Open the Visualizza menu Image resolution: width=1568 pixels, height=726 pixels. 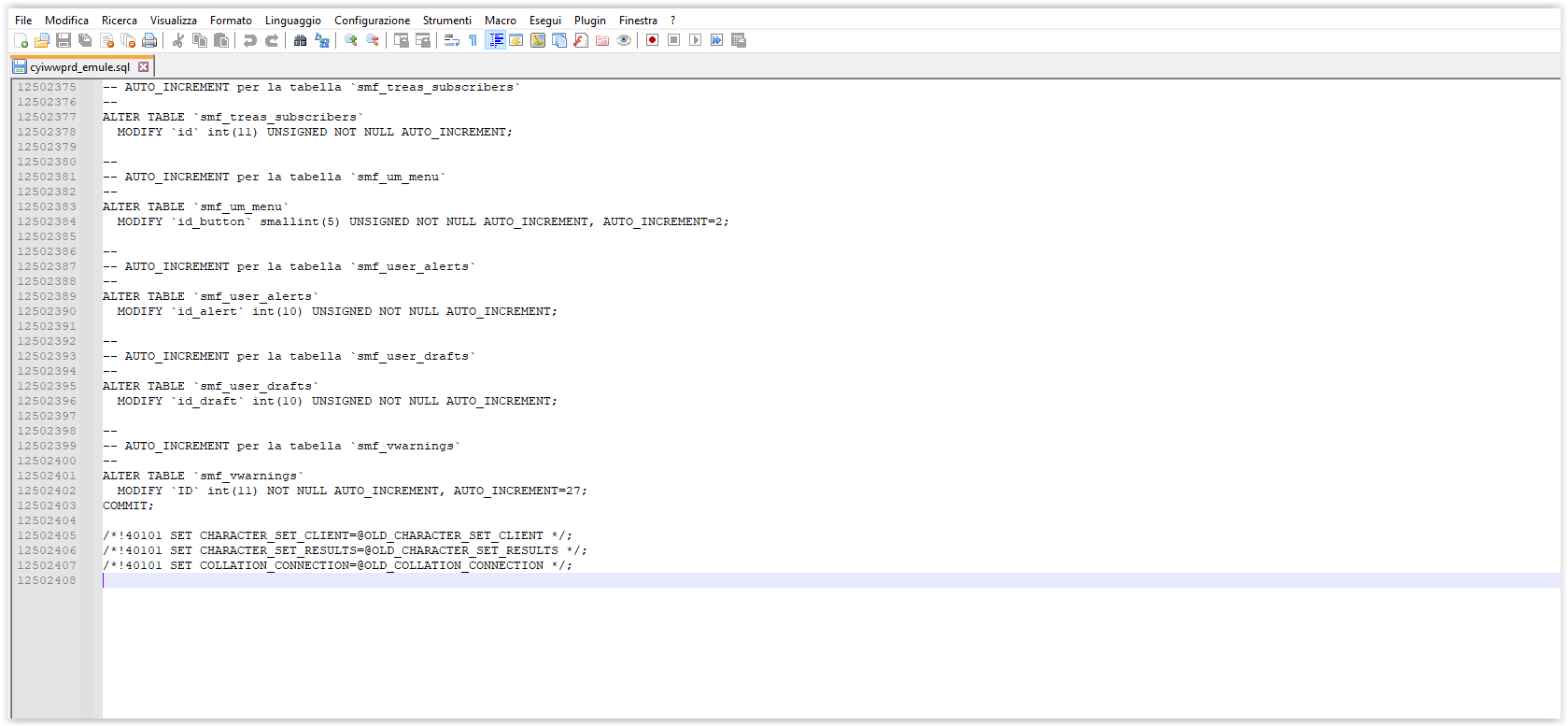174,20
